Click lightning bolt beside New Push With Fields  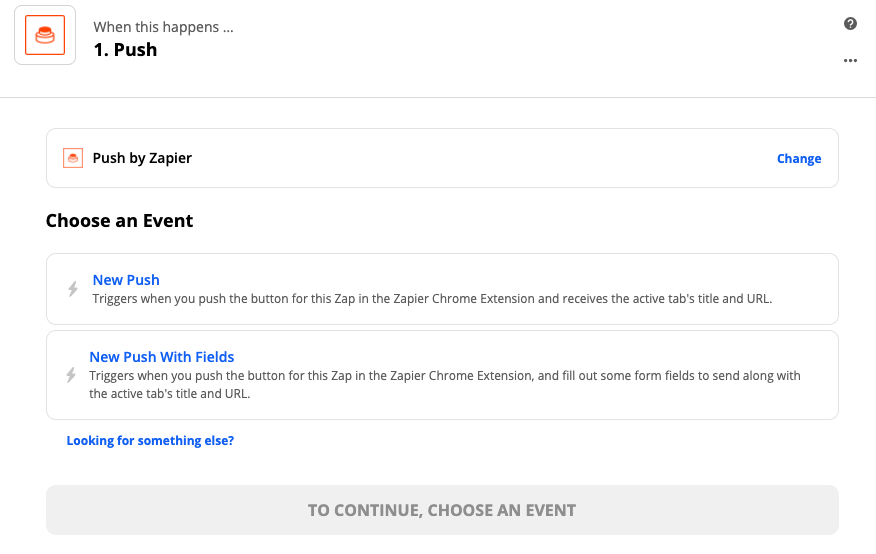(x=70, y=375)
